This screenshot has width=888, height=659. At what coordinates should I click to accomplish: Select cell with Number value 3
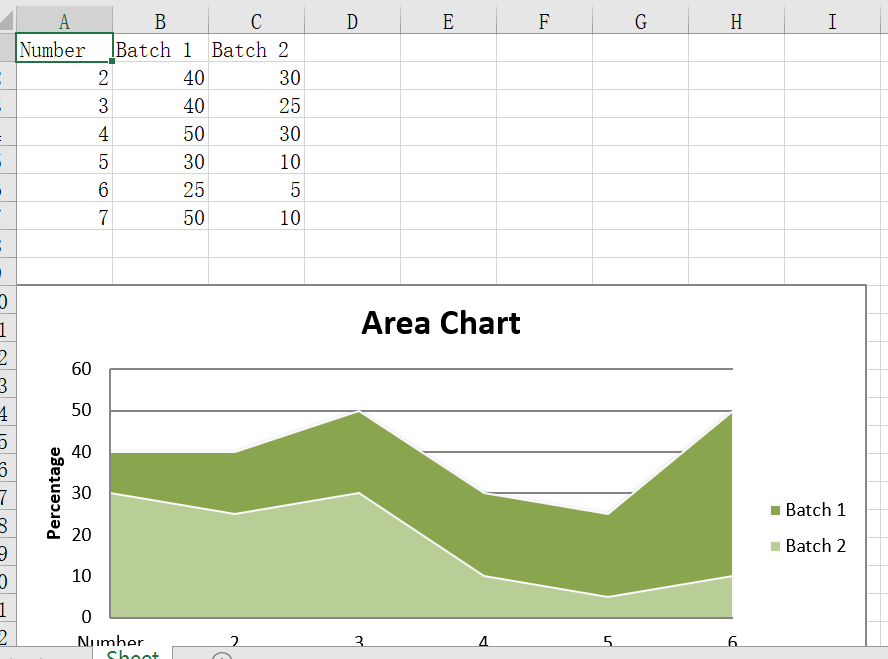(x=65, y=104)
